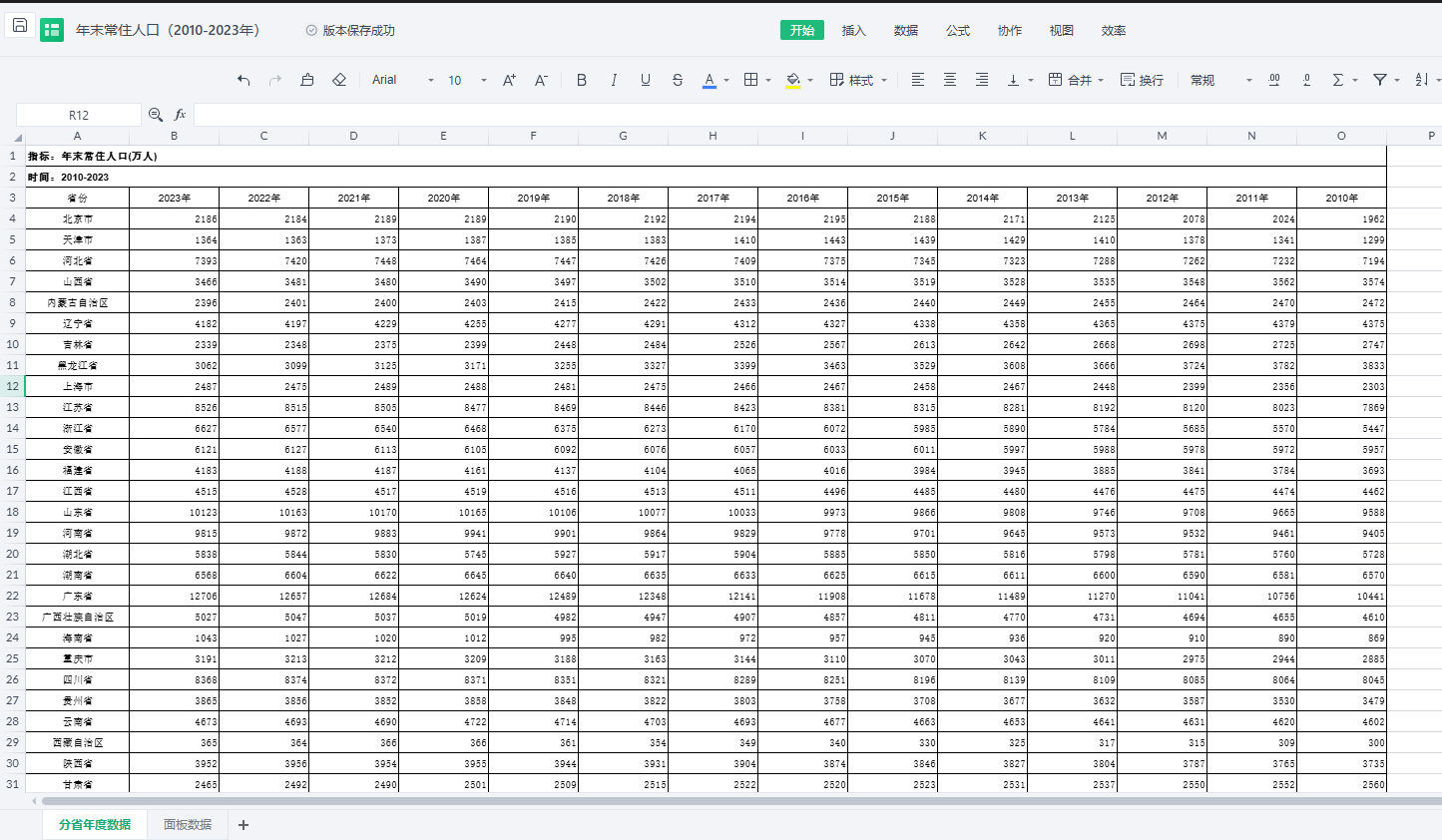Toggle strikethrough formatting

click(x=678, y=80)
